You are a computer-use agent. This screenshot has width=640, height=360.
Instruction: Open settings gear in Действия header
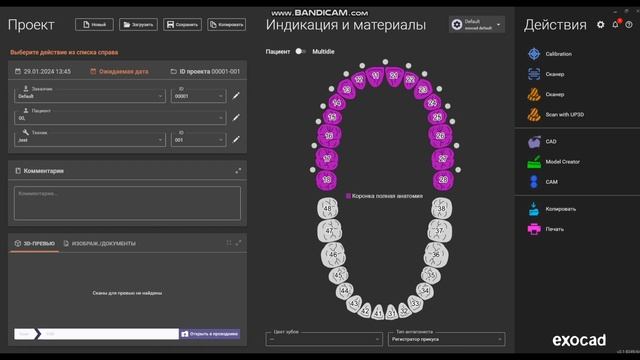[x=600, y=25]
